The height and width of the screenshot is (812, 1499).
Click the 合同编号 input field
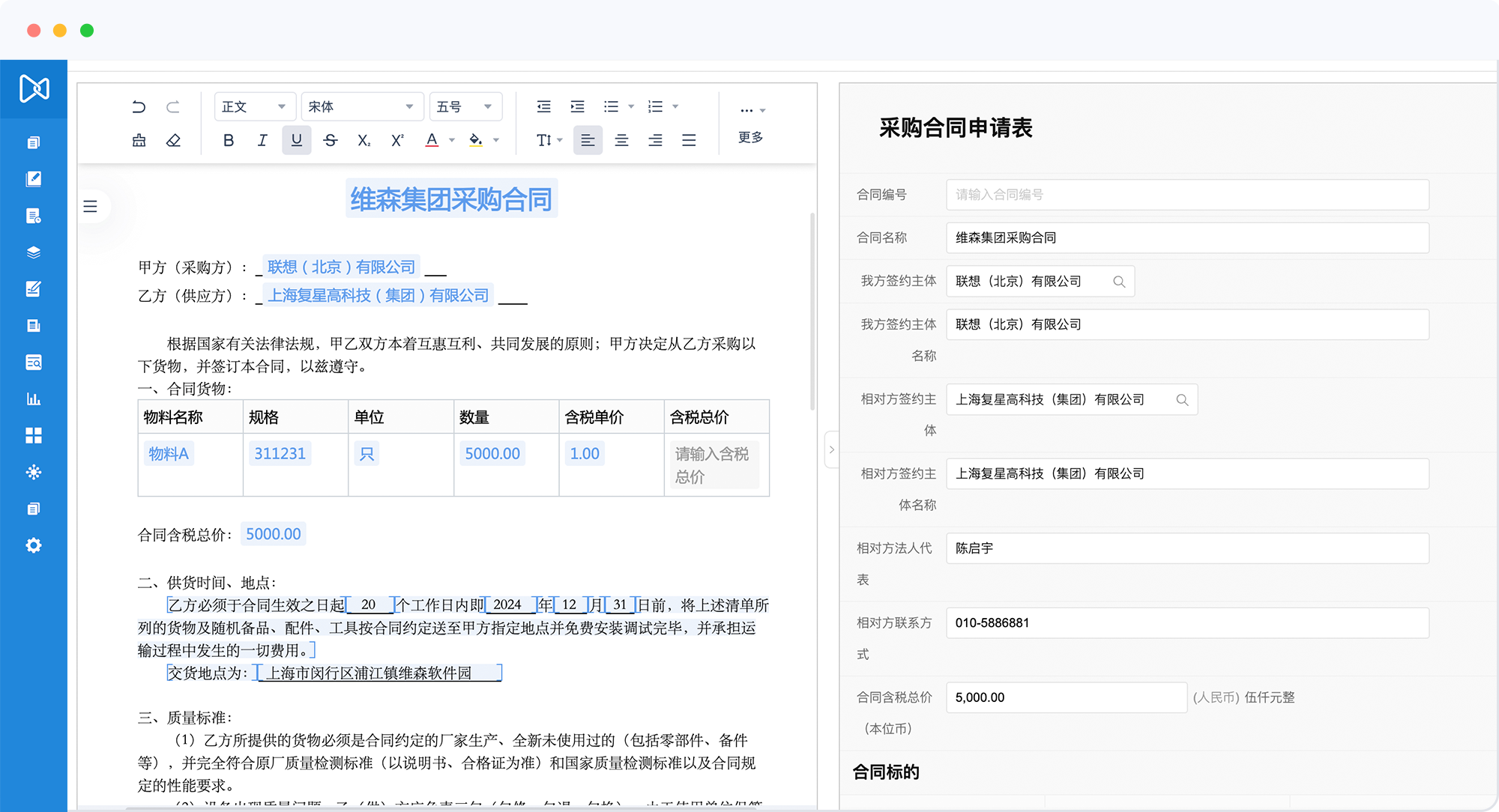coord(1187,195)
